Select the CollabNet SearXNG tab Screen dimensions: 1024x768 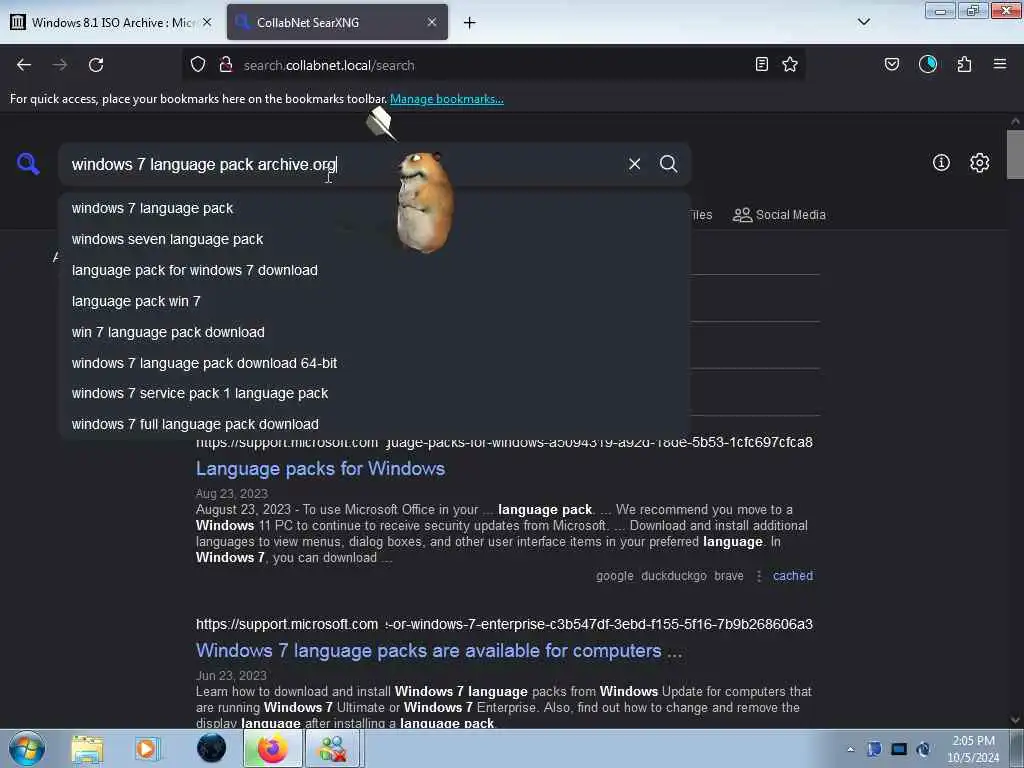click(337, 22)
